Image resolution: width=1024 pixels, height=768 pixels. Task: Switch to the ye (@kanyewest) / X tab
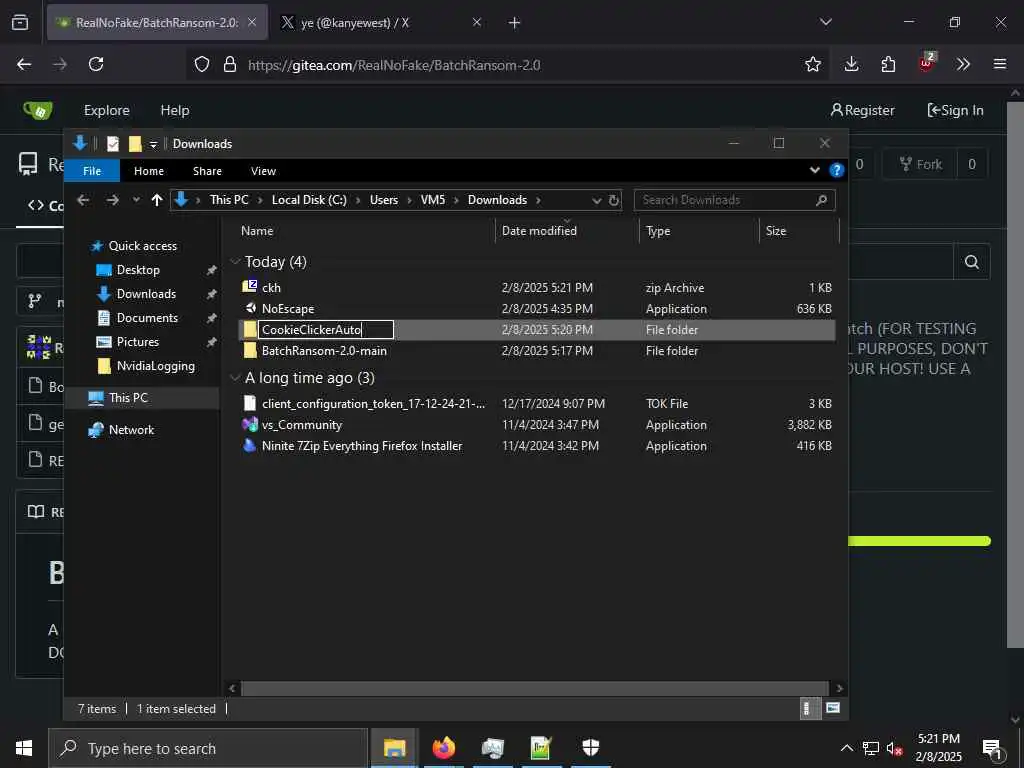[x=380, y=23]
